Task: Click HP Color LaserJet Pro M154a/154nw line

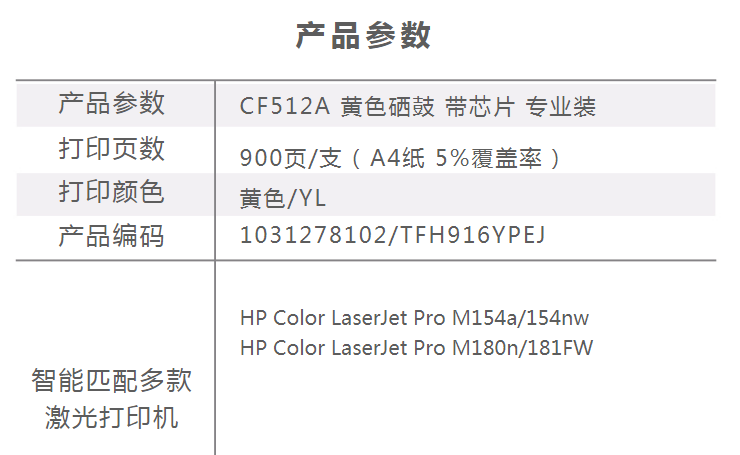Action: (414, 318)
